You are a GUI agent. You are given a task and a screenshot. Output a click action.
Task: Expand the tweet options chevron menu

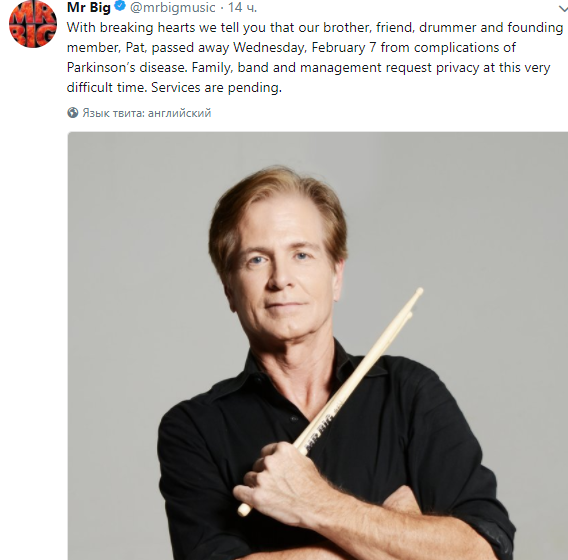[563, 9]
